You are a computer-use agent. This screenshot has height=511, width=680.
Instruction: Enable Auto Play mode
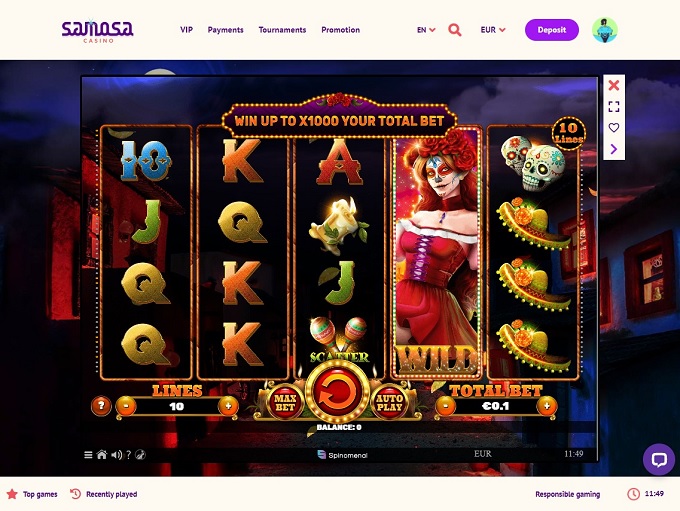click(389, 402)
